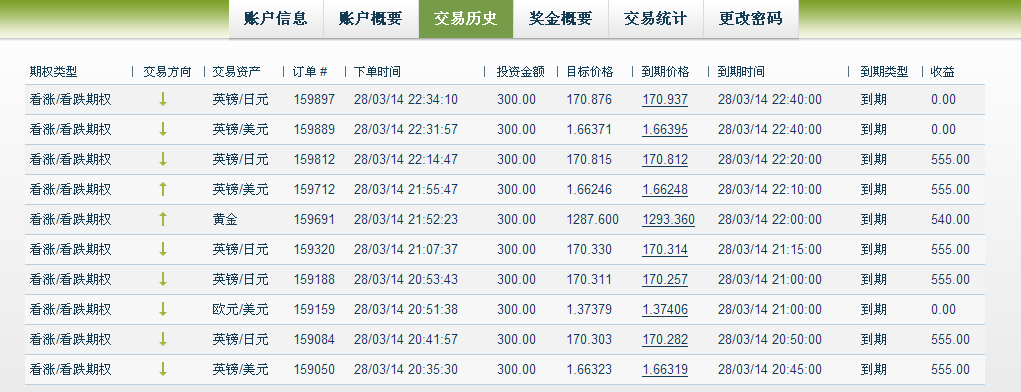1021x392 pixels.
Task: Click down arrow icon for order 159084
Action: tap(163, 339)
